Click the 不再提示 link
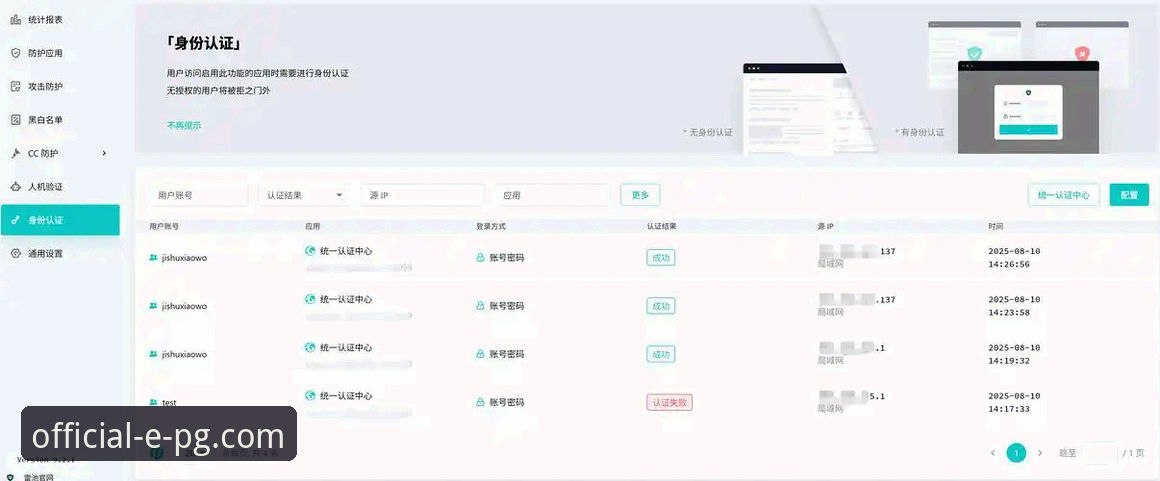The width and height of the screenshot is (1160, 481). click(x=183, y=125)
